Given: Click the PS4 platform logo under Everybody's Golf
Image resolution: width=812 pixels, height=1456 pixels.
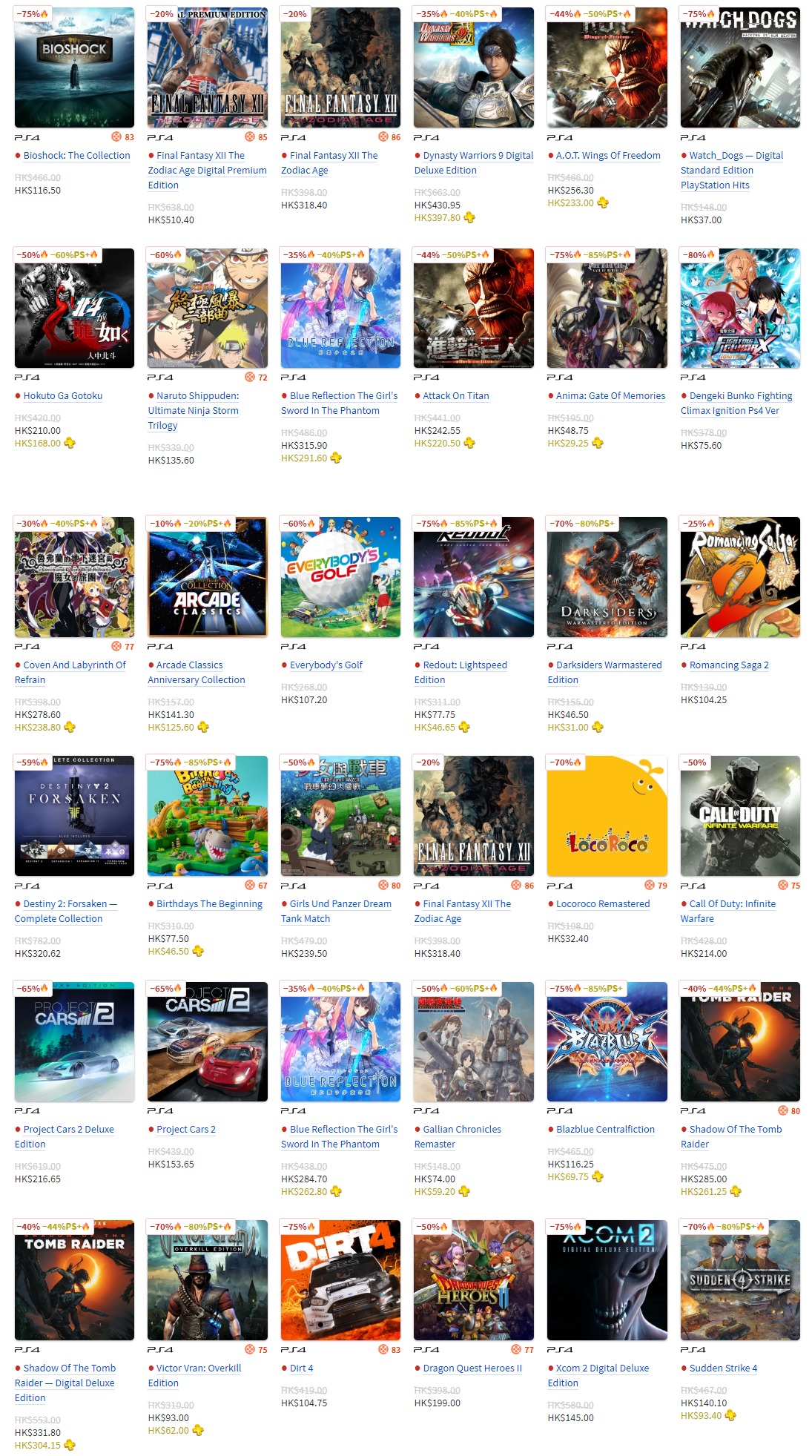Looking at the screenshot, I should pos(294,647).
